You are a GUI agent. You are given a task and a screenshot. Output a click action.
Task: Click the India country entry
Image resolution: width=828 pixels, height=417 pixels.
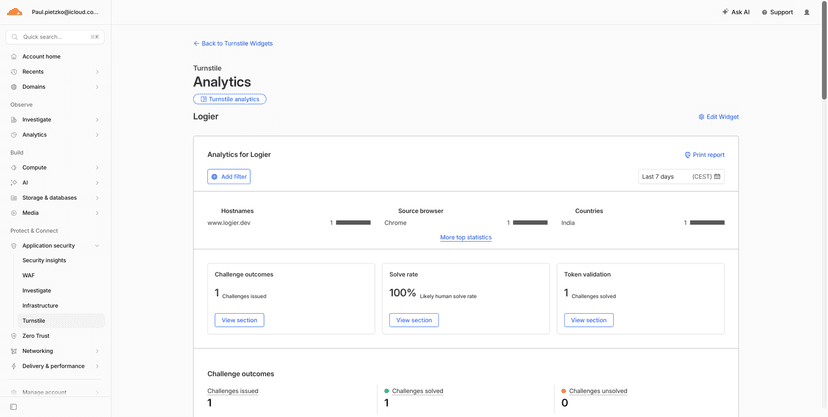pyautogui.click(x=568, y=223)
